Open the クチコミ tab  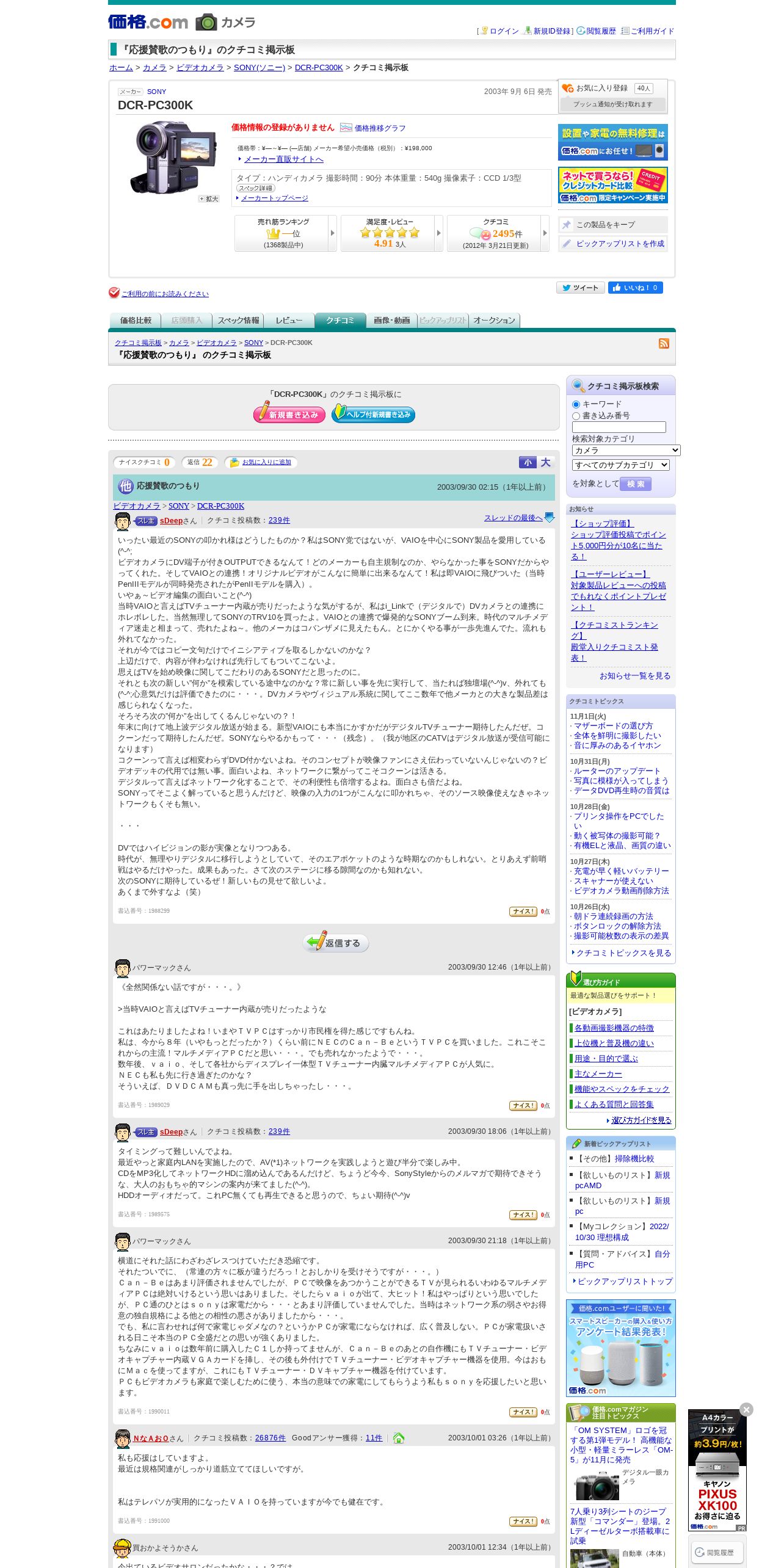[340, 321]
